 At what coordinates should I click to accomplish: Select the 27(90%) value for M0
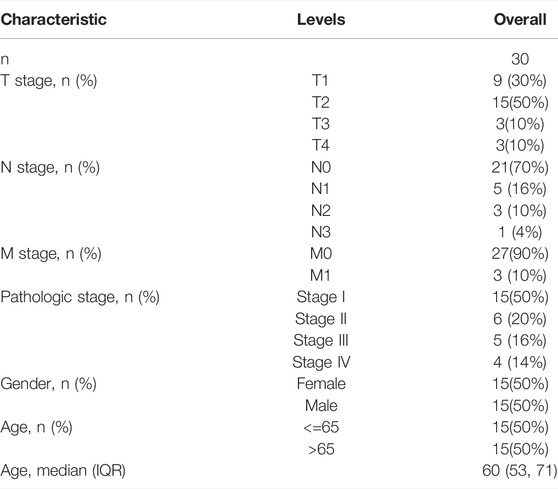520,254
